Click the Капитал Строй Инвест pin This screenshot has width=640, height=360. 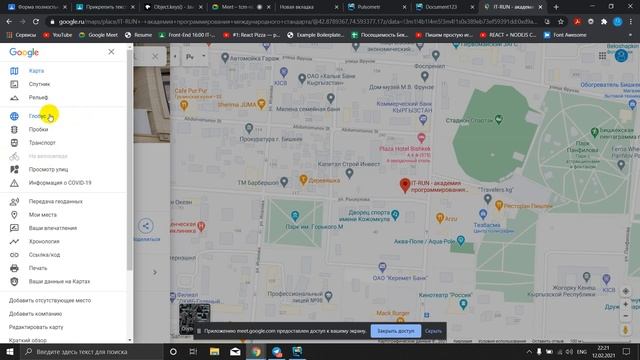click(349, 173)
